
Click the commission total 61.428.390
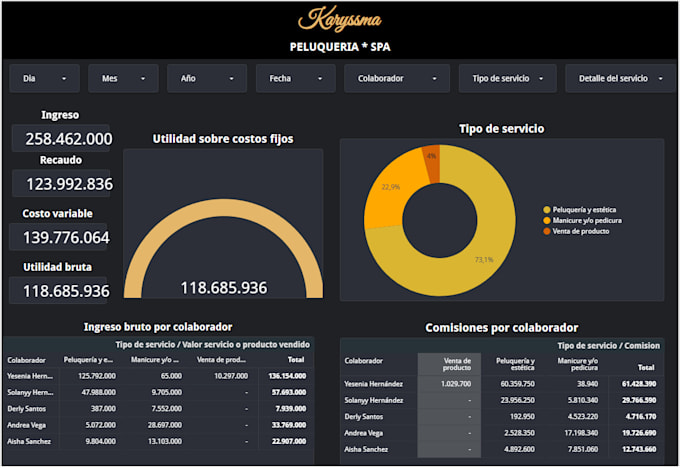639,384
